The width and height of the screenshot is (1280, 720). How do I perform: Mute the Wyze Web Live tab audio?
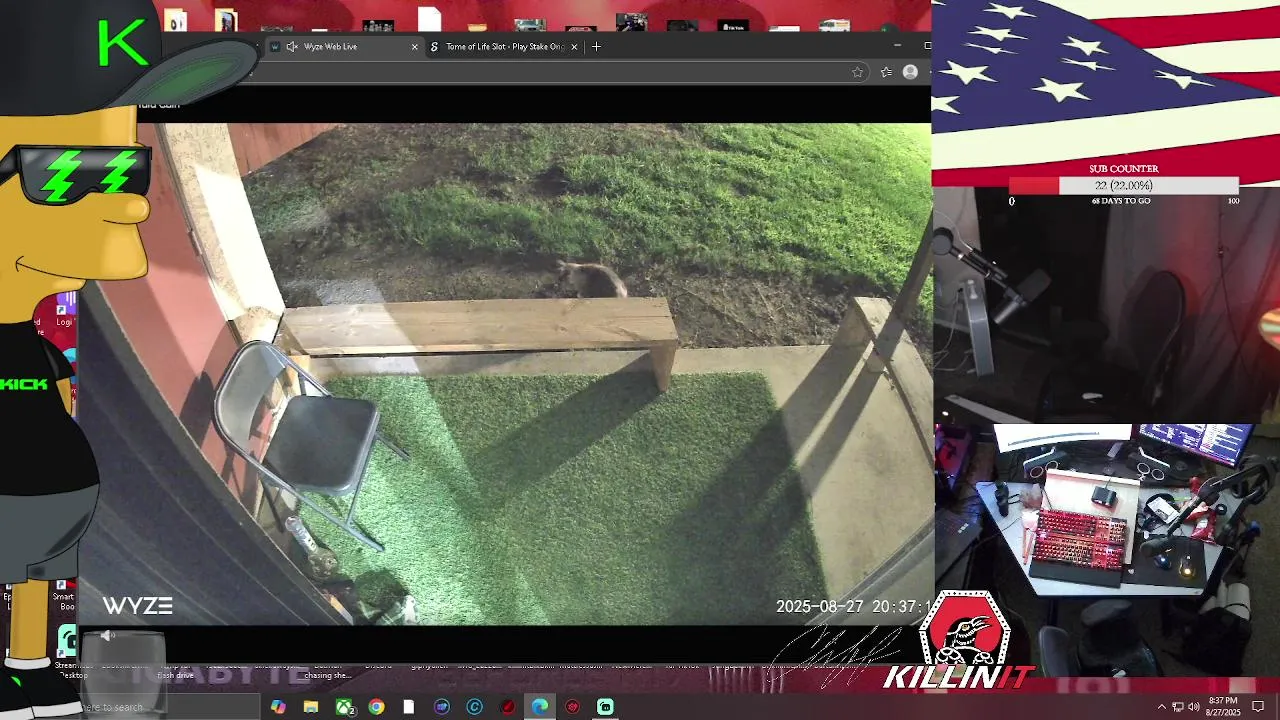coord(292,46)
